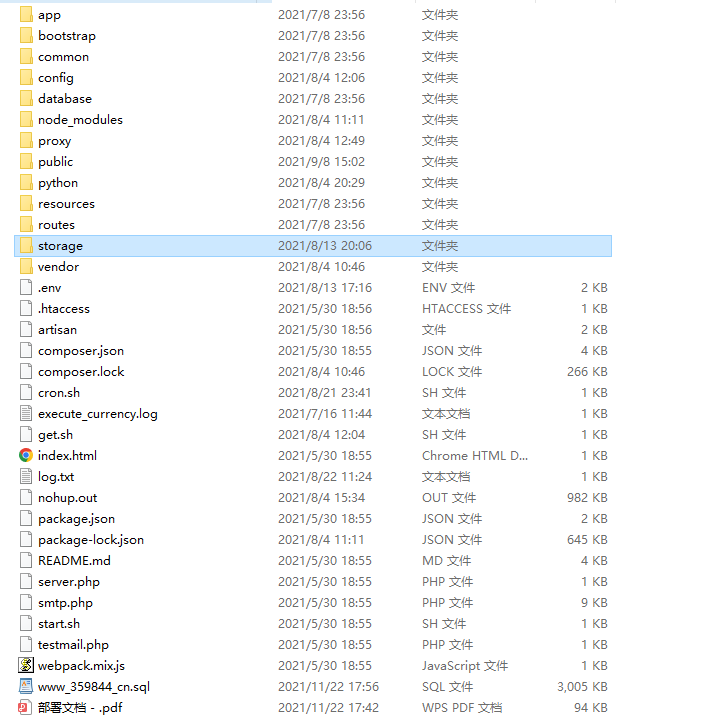Click the date 2021/8/22 11:24 of log.txt
The width and height of the screenshot is (705, 723).
point(325,476)
